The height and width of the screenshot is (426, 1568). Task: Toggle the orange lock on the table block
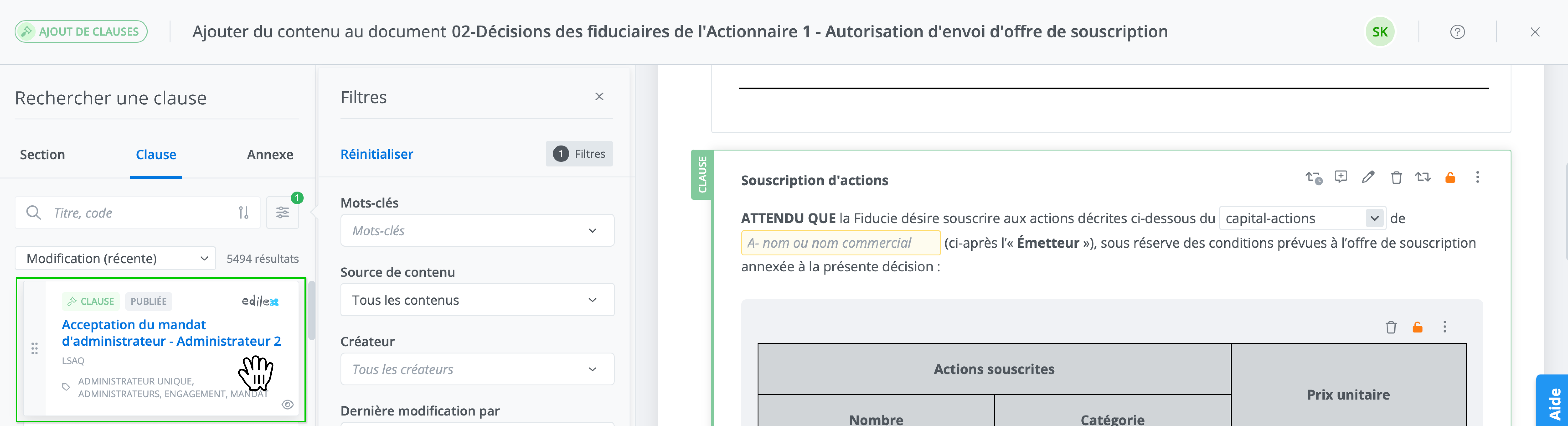click(x=1417, y=327)
